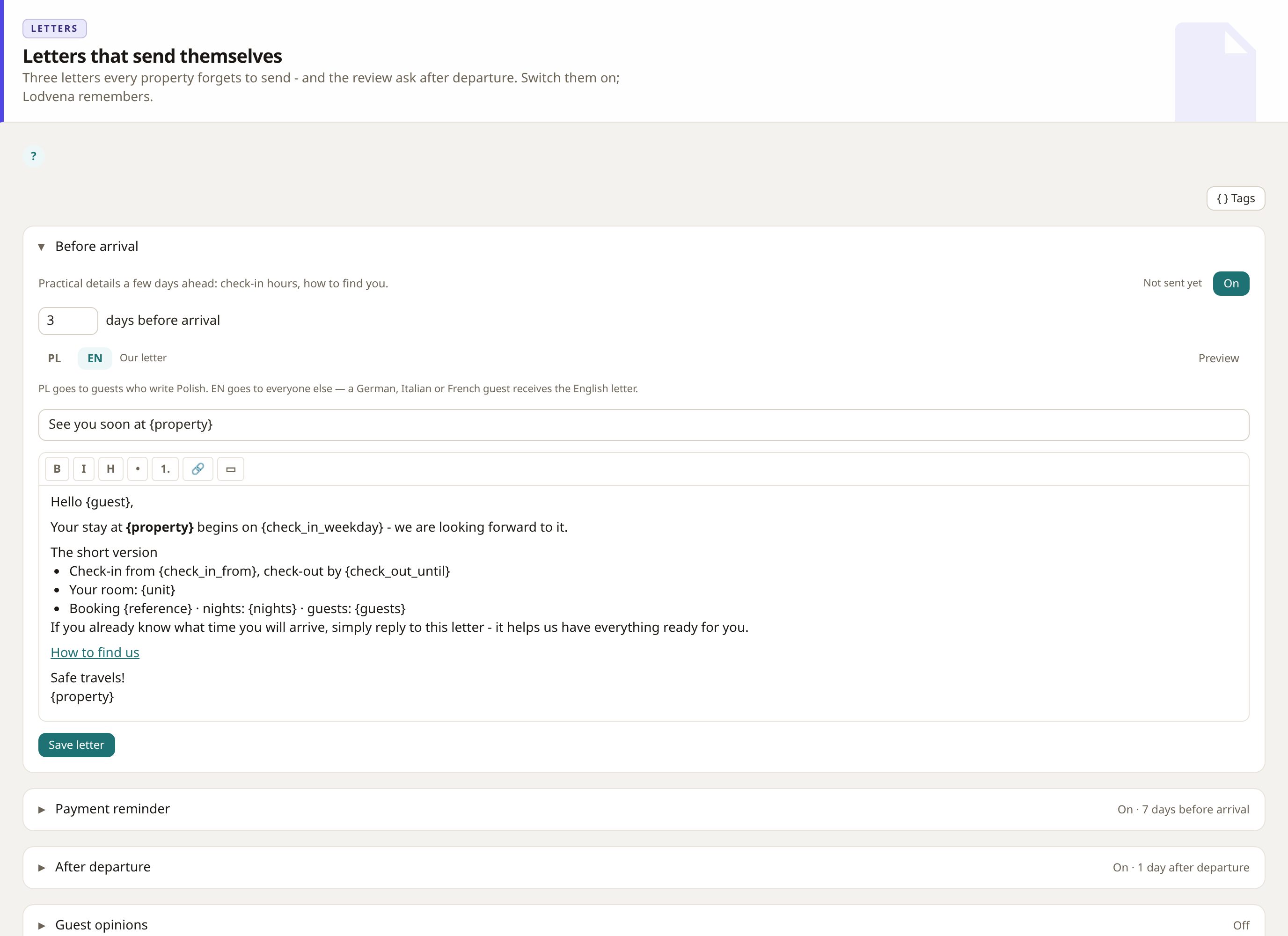Insert a link with the chain icon
Image resolution: width=1288 pixels, height=936 pixels.
coord(198,469)
